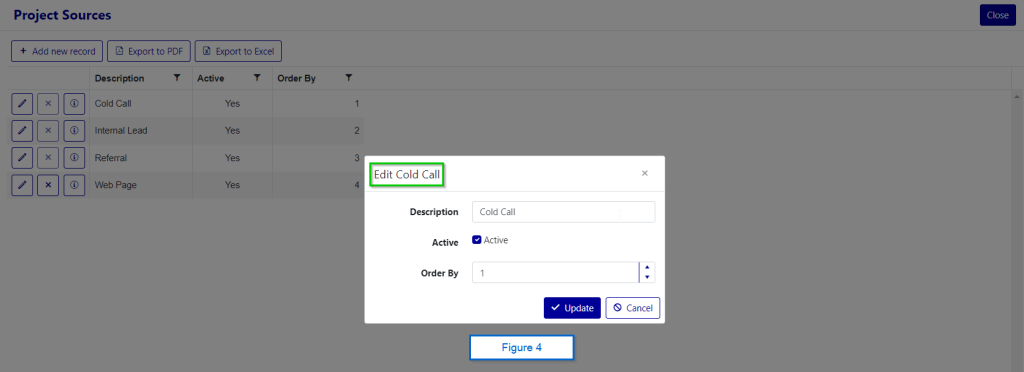Select the Web Page description cell
This screenshot has height=372, width=1024.
140,185
